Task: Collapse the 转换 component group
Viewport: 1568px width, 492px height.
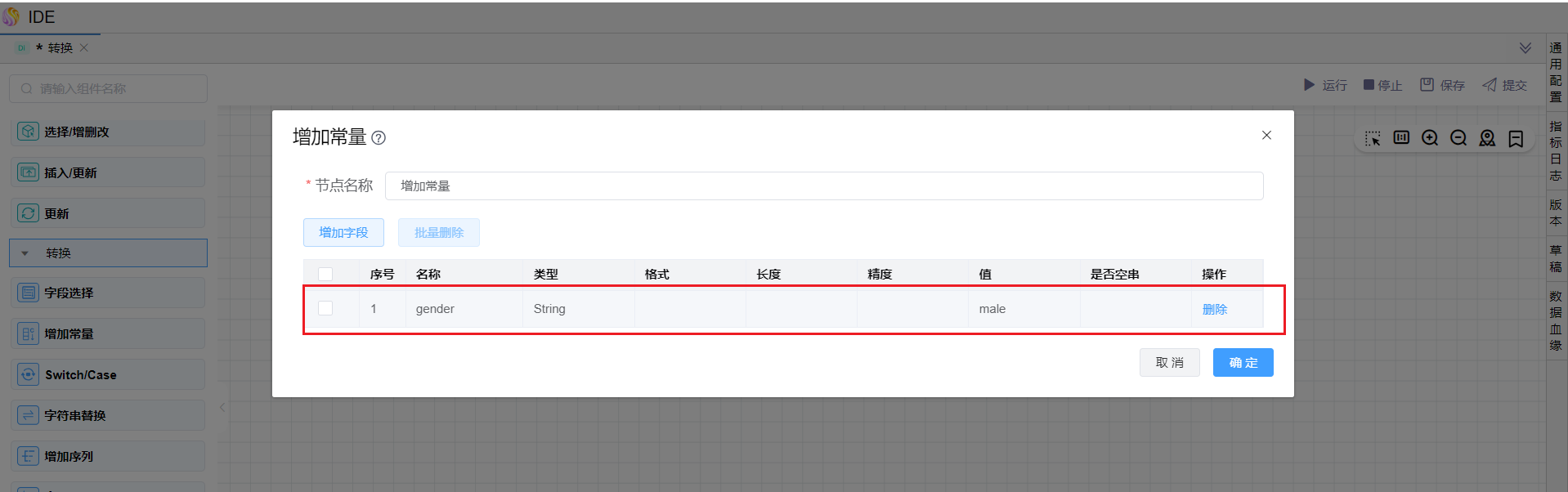Action: tap(25, 253)
